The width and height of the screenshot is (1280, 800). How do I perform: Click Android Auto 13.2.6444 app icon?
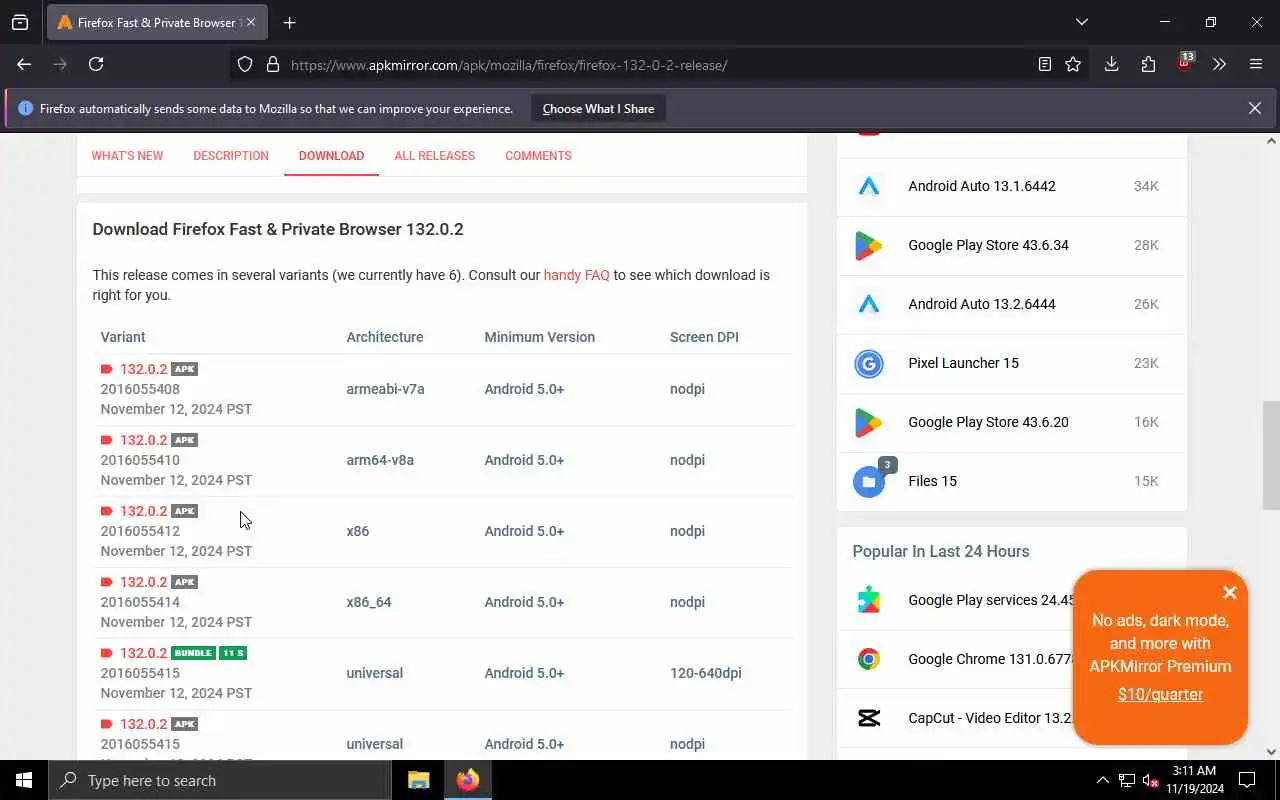tap(869, 304)
